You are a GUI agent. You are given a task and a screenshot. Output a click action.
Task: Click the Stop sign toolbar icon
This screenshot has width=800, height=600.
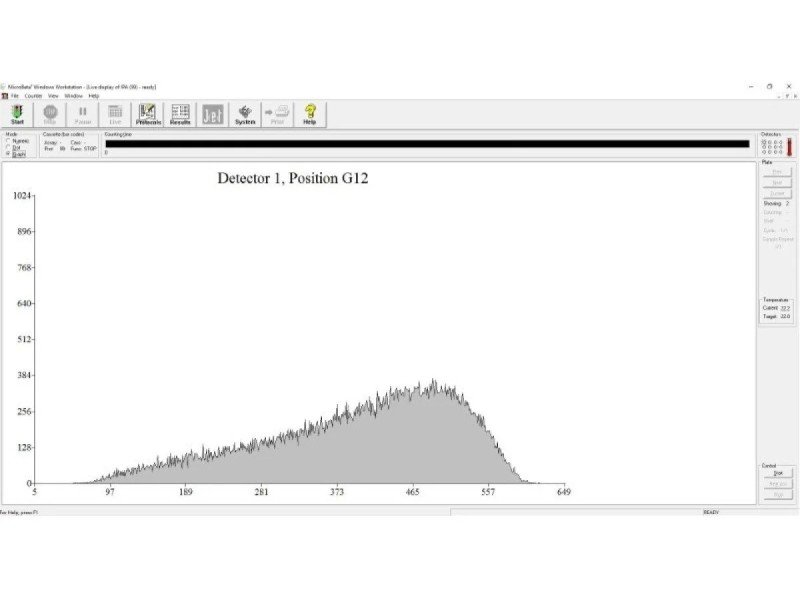[50, 114]
